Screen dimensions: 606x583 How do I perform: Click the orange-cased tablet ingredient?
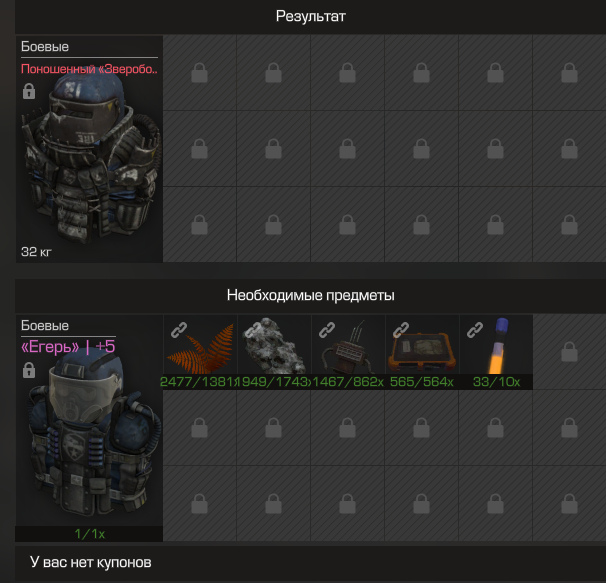[x=422, y=351]
